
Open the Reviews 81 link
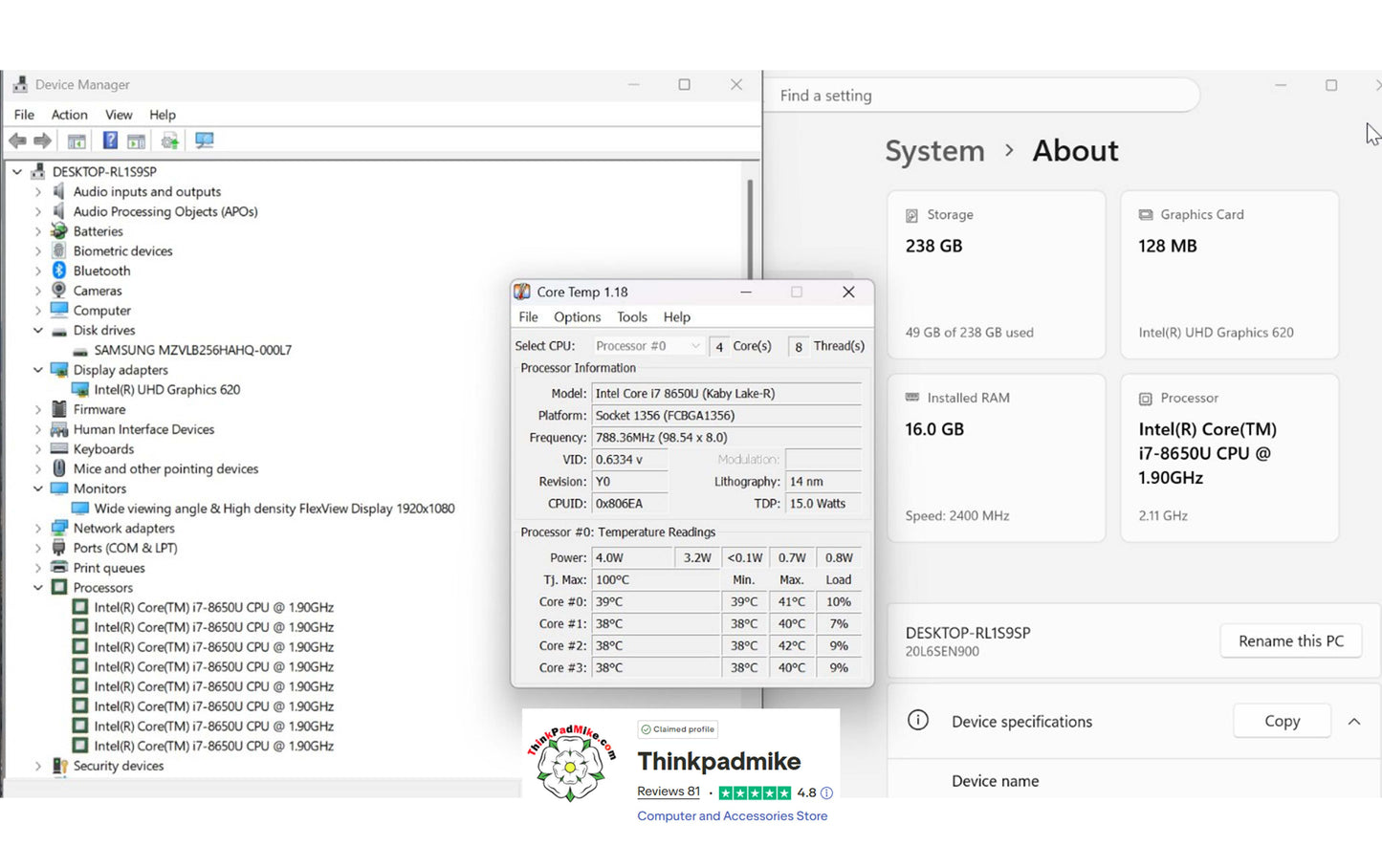pyautogui.click(x=669, y=792)
